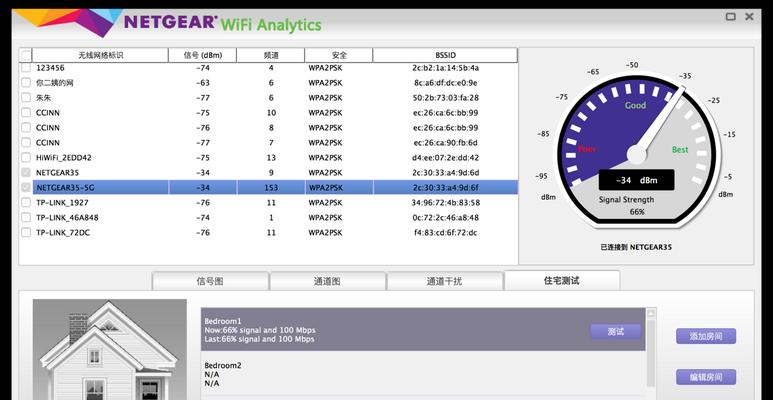Click the room list scrollbar up arrow
The width and height of the screenshot is (773, 400).
click(x=651, y=313)
